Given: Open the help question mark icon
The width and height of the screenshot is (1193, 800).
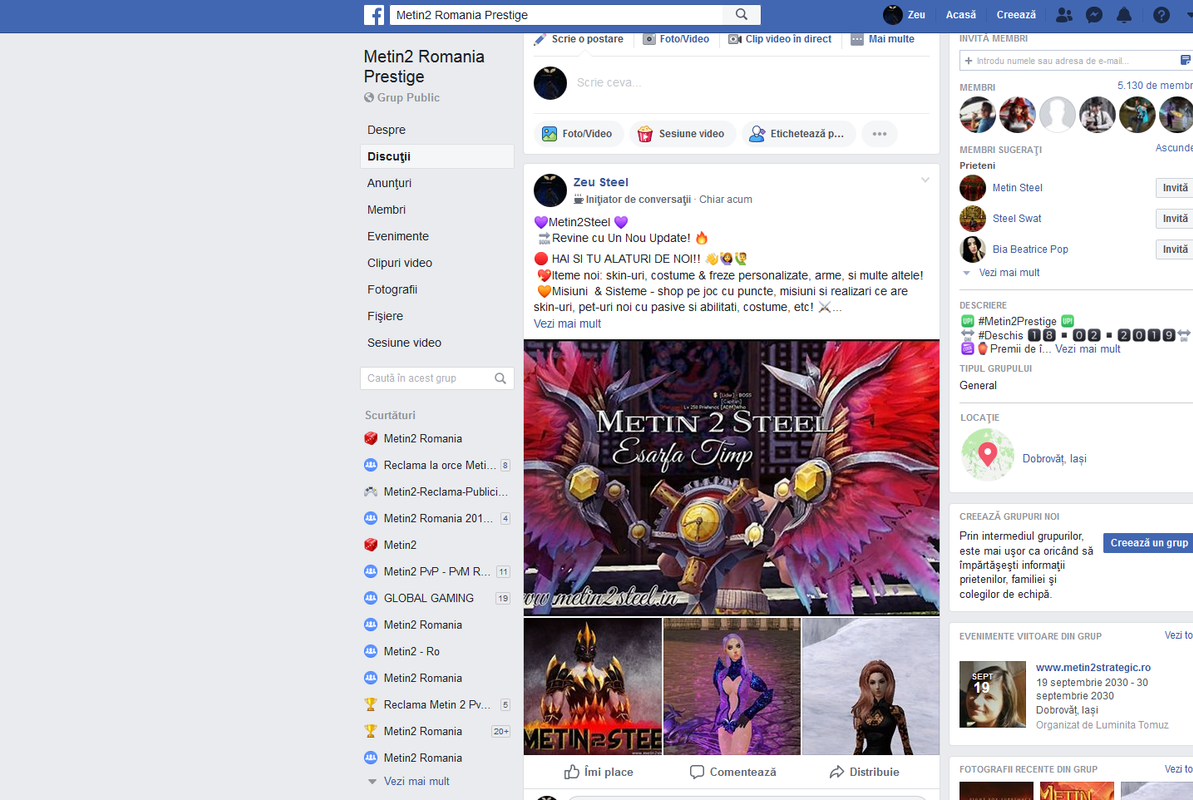Looking at the screenshot, I should coord(1161,14).
